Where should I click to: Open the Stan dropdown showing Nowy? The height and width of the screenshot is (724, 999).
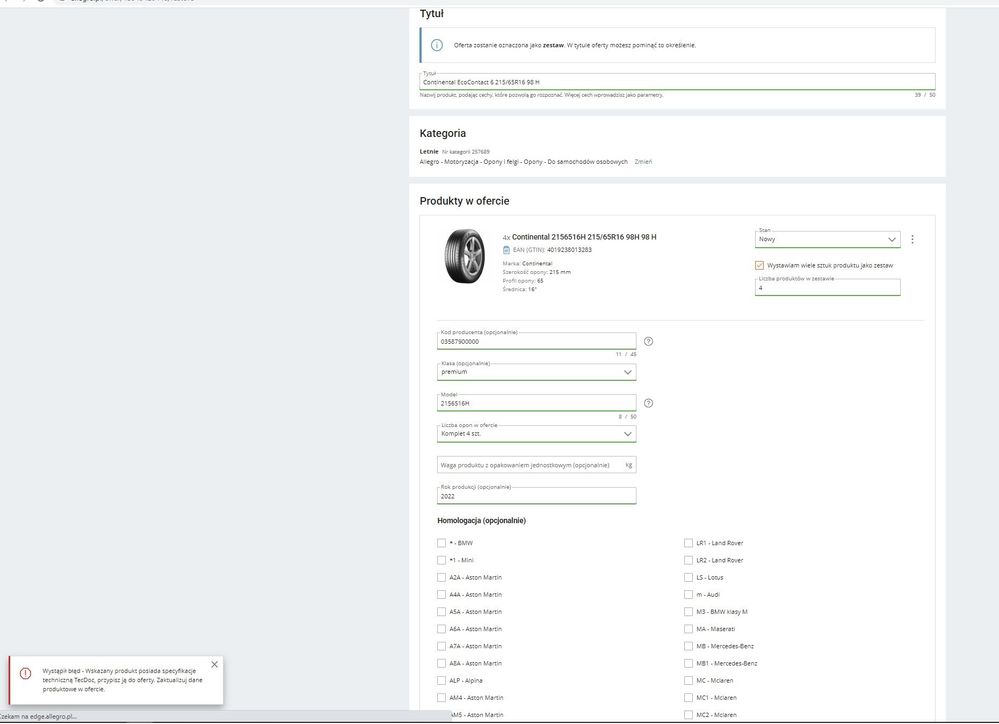click(x=828, y=239)
